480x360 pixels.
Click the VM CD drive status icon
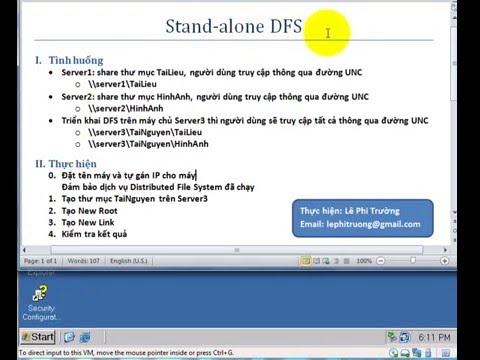(x=393, y=353)
